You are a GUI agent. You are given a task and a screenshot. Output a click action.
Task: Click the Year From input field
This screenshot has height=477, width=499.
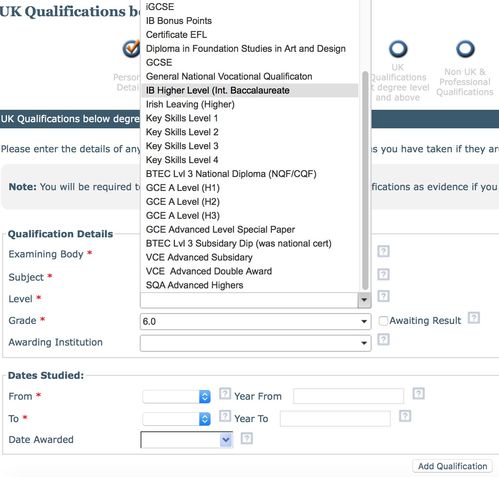348,396
